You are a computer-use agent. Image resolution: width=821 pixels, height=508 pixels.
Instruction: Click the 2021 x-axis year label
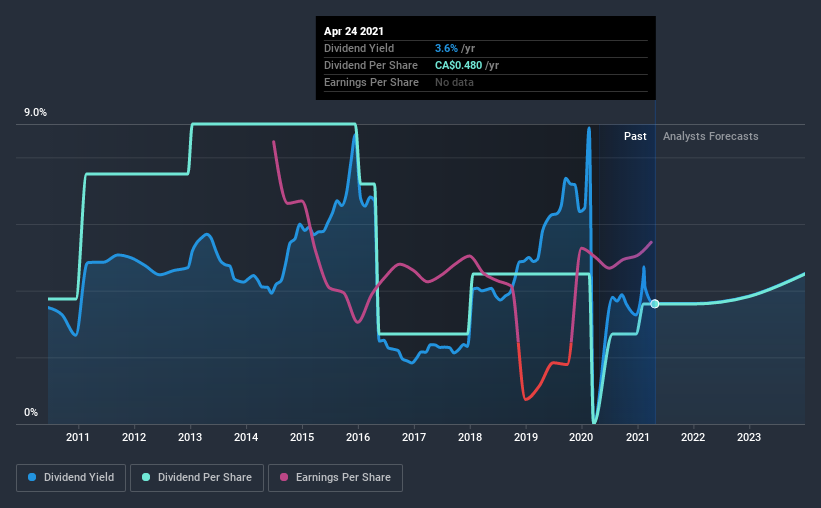click(x=638, y=437)
